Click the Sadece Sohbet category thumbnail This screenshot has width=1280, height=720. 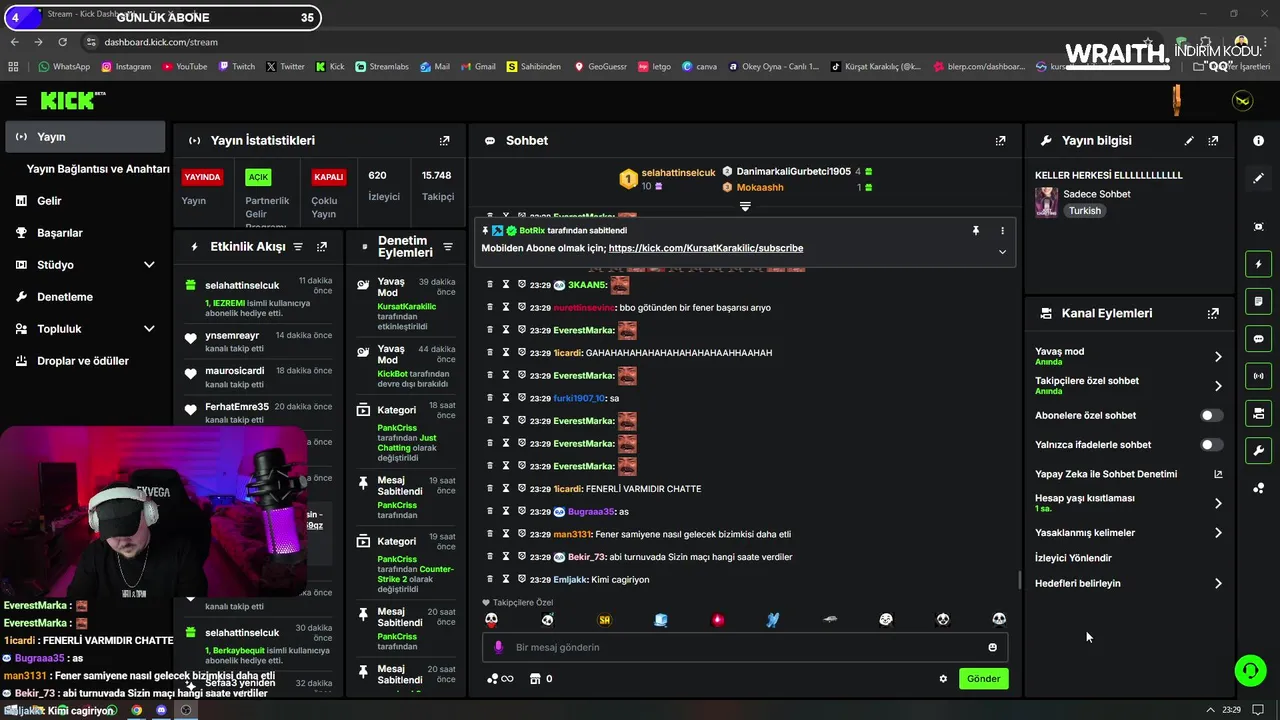click(1046, 202)
